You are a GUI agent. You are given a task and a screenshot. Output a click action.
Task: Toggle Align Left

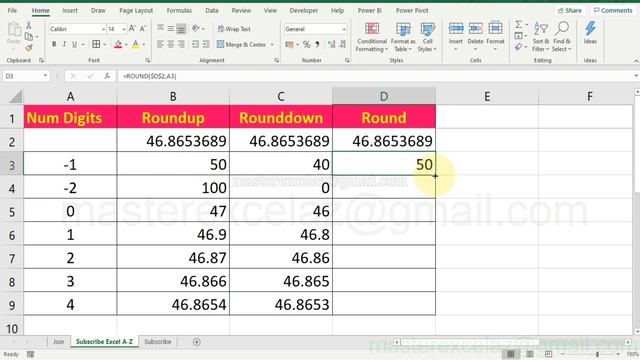(x=160, y=44)
